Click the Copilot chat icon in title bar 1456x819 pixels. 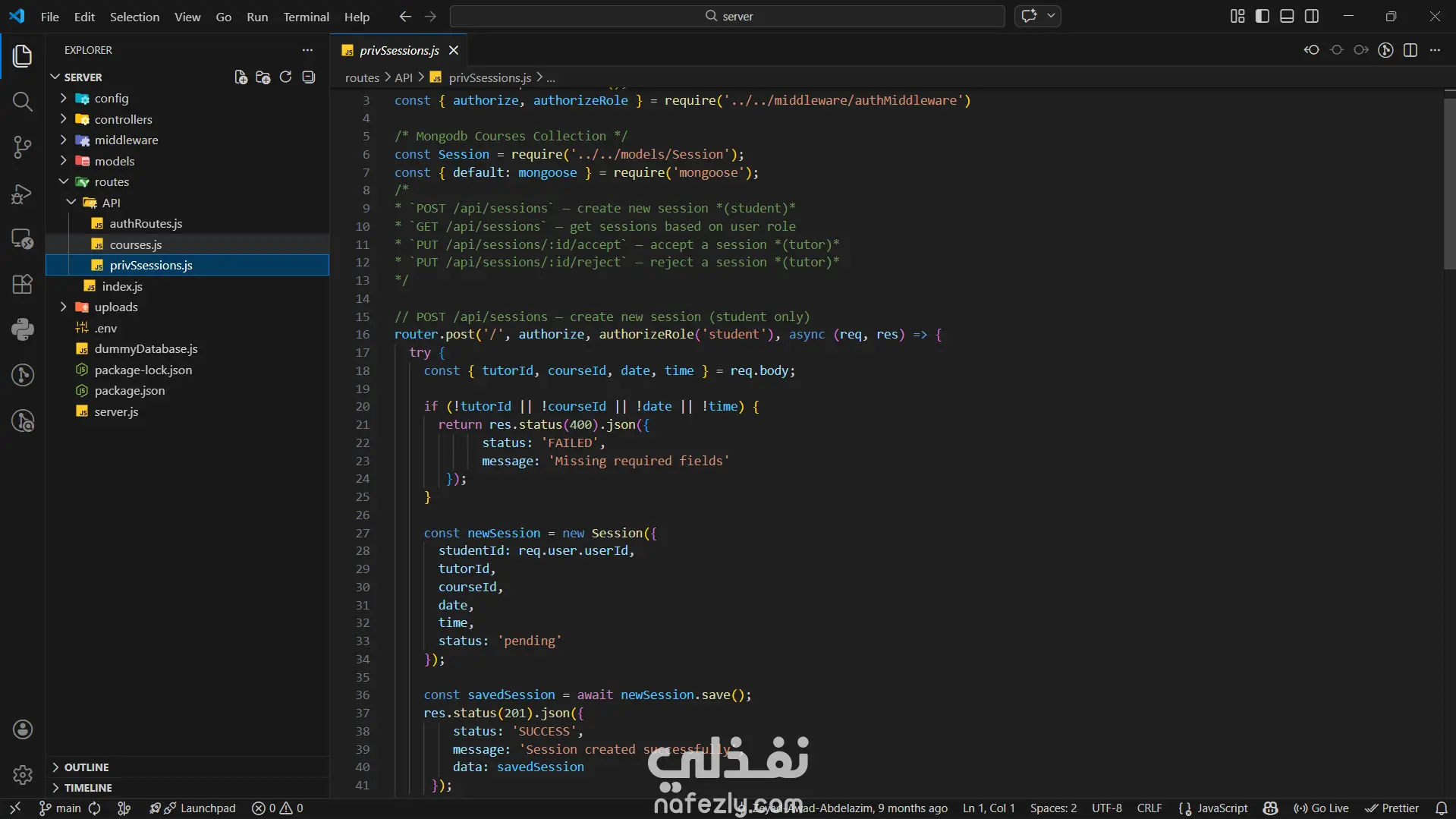1029,16
